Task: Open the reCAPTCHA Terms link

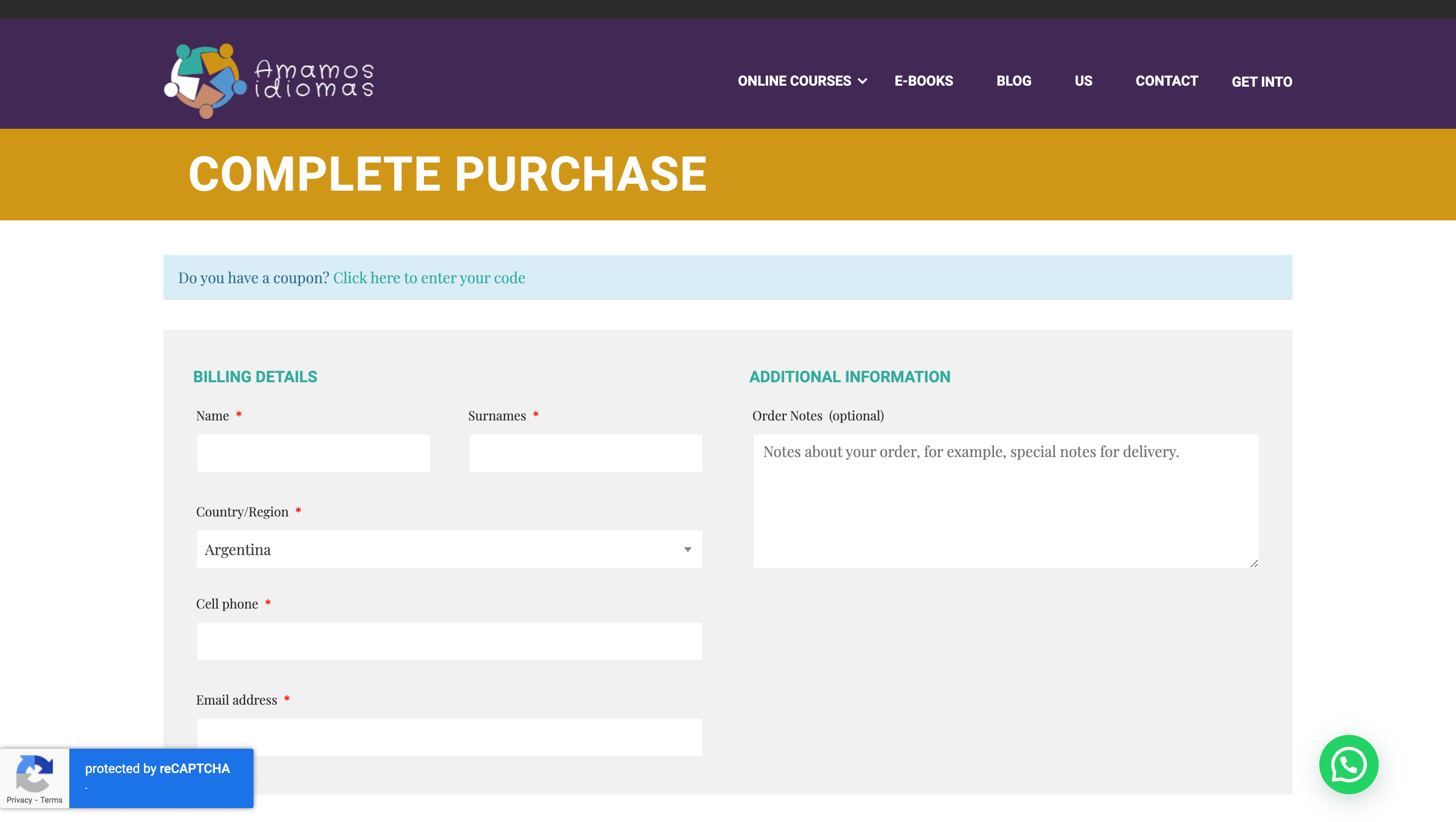Action: [52, 800]
